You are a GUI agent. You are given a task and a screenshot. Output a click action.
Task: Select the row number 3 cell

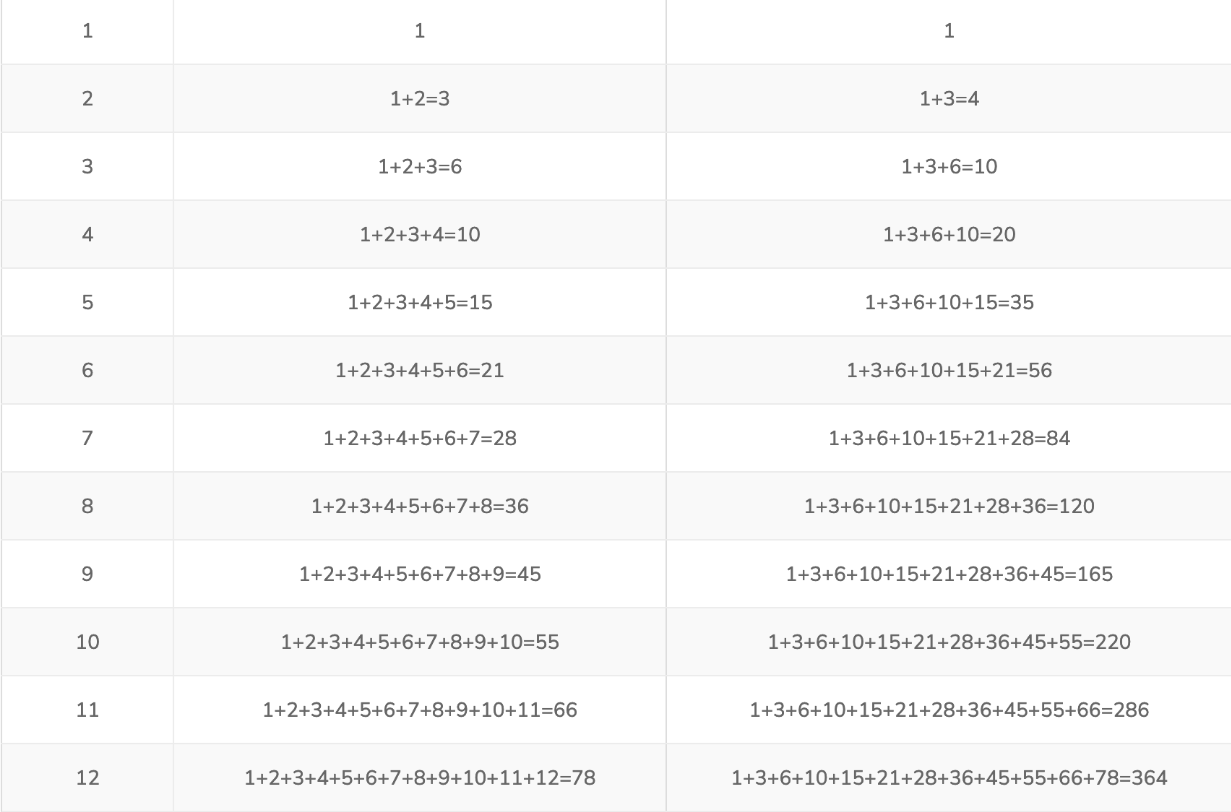point(87,168)
